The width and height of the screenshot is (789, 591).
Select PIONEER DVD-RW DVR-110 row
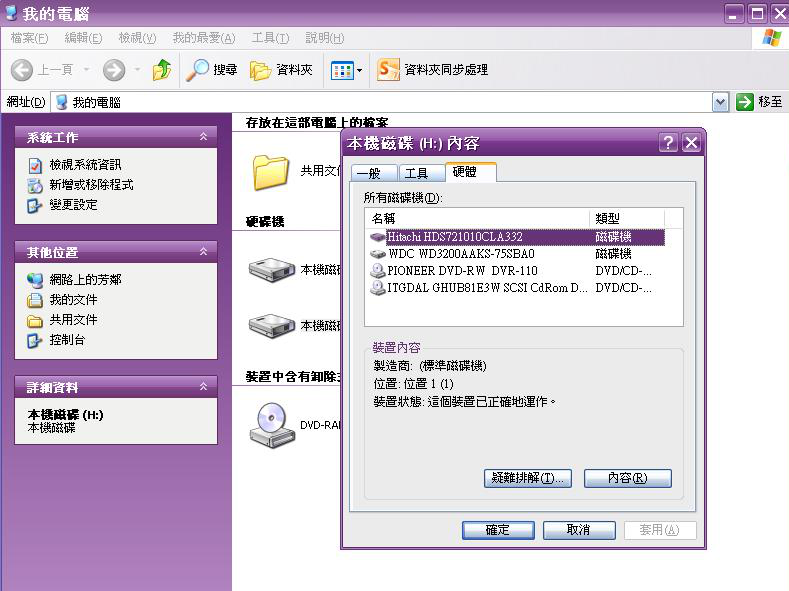(517, 271)
